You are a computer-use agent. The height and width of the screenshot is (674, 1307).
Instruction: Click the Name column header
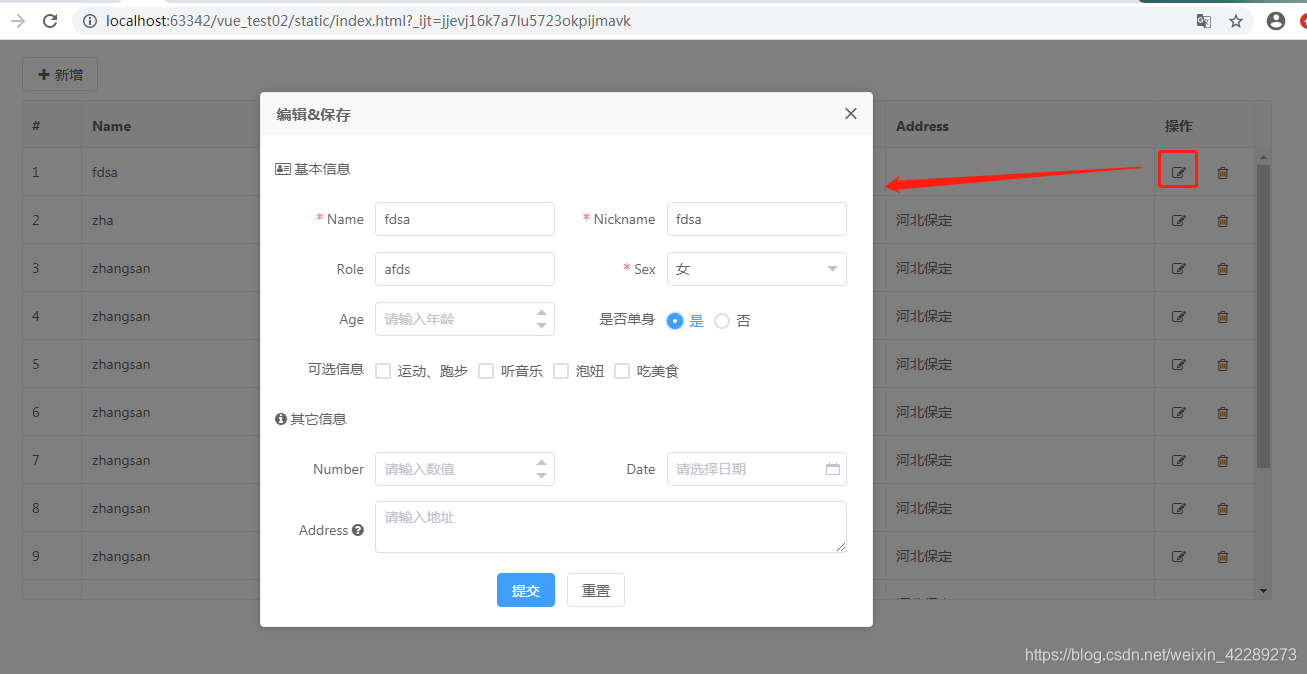tap(112, 126)
